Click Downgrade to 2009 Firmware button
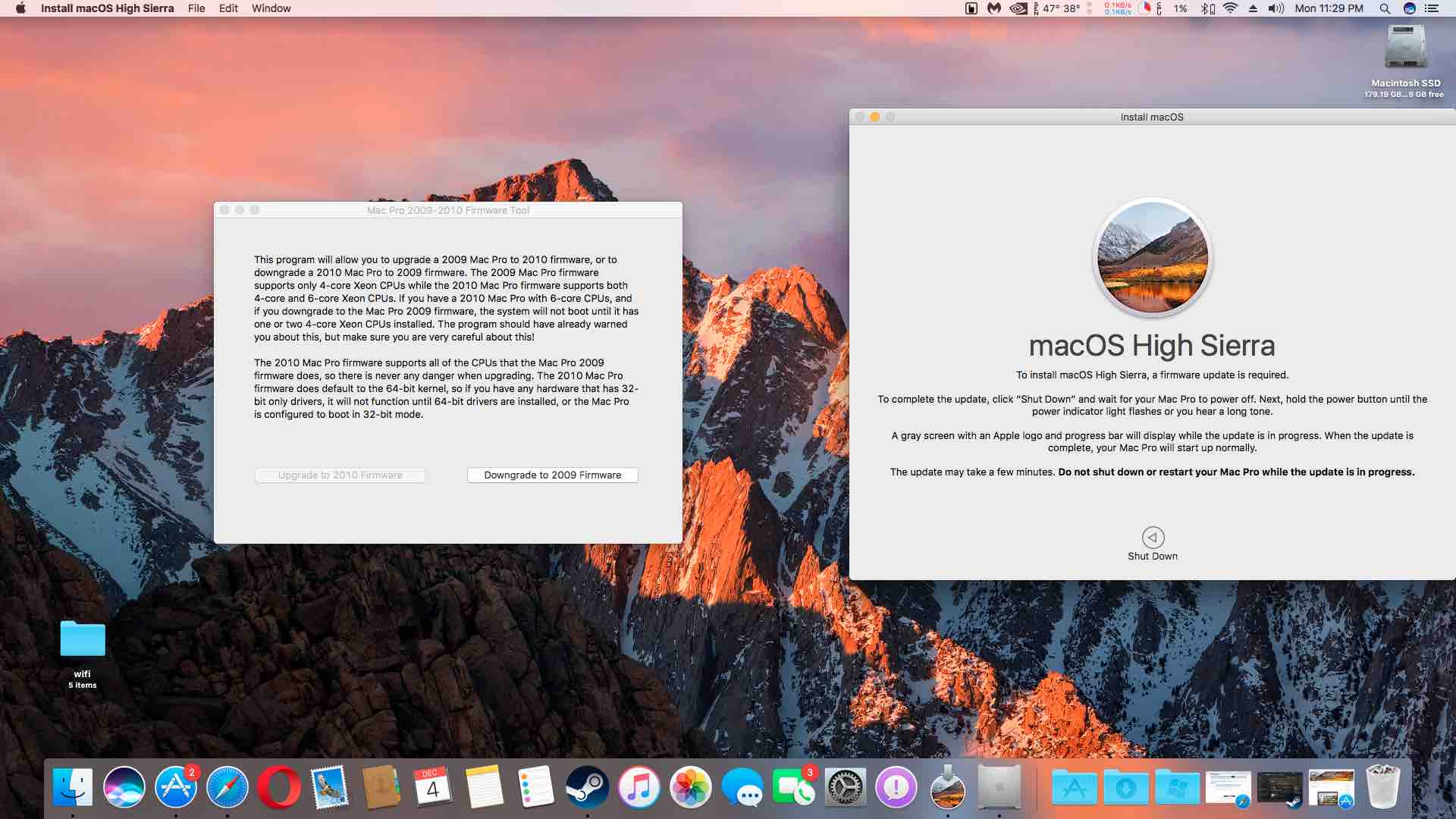The height and width of the screenshot is (819, 1456). (x=552, y=475)
